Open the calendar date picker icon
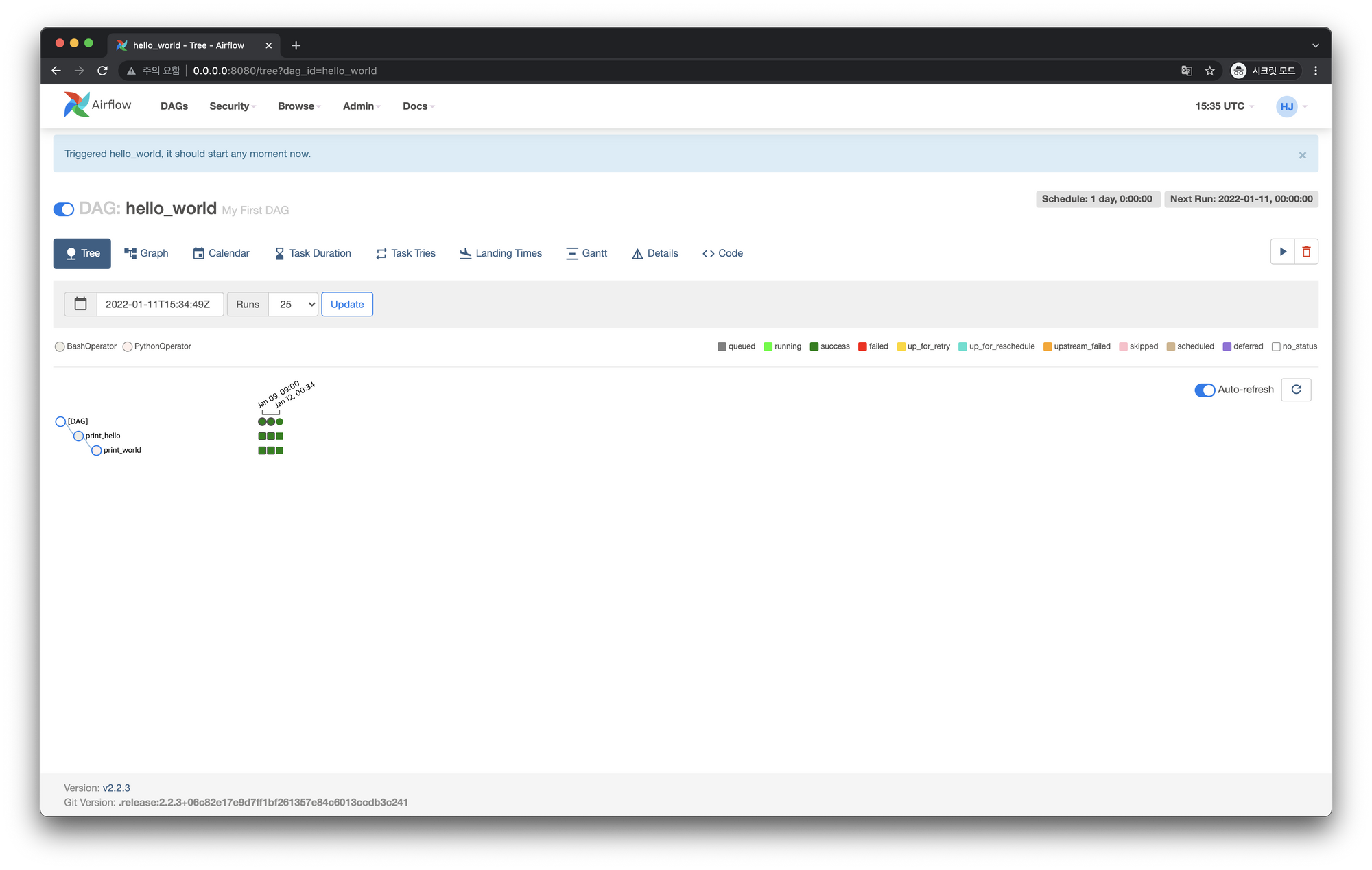This screenshot has height=870, width=1372. pyautogui.click(x=80, y=304)
